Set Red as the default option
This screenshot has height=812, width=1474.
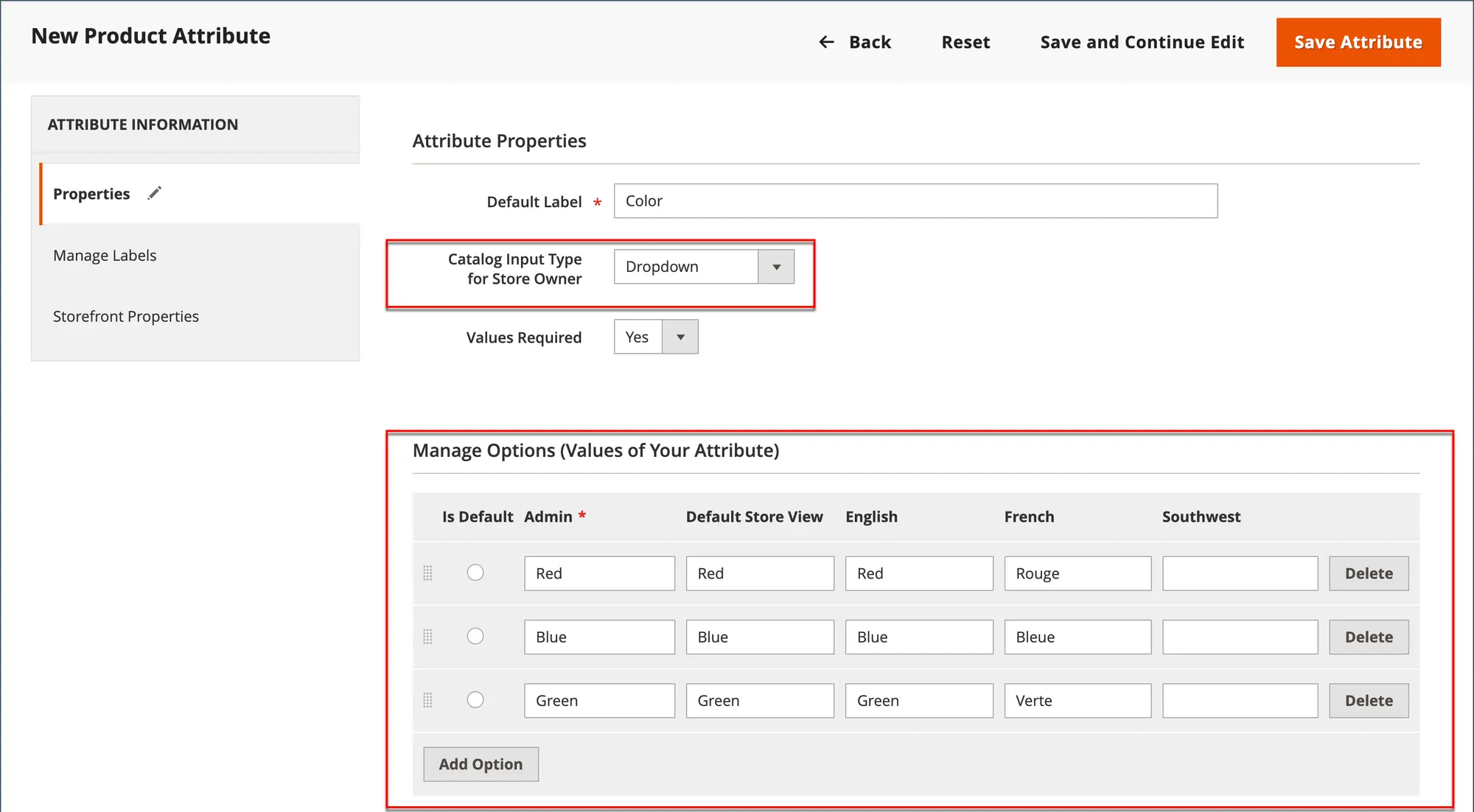(475, 573)
